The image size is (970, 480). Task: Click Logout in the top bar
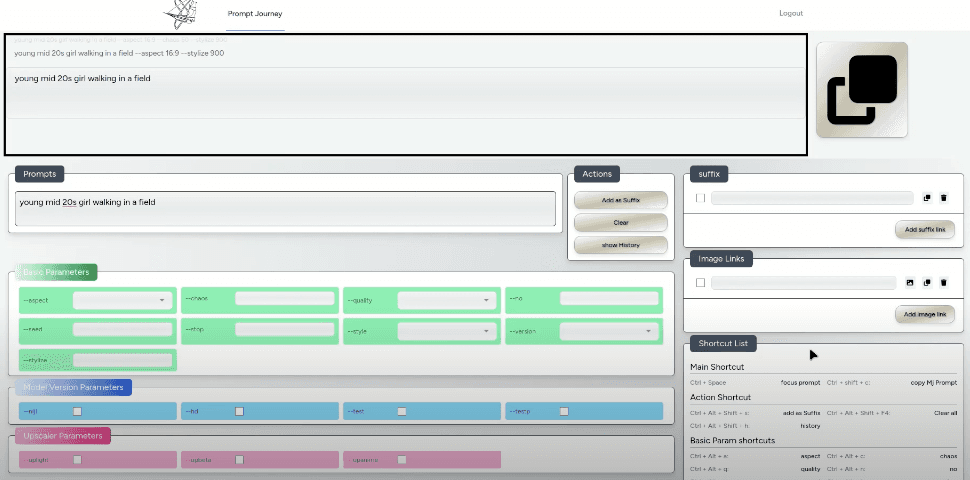coord(790,14)
